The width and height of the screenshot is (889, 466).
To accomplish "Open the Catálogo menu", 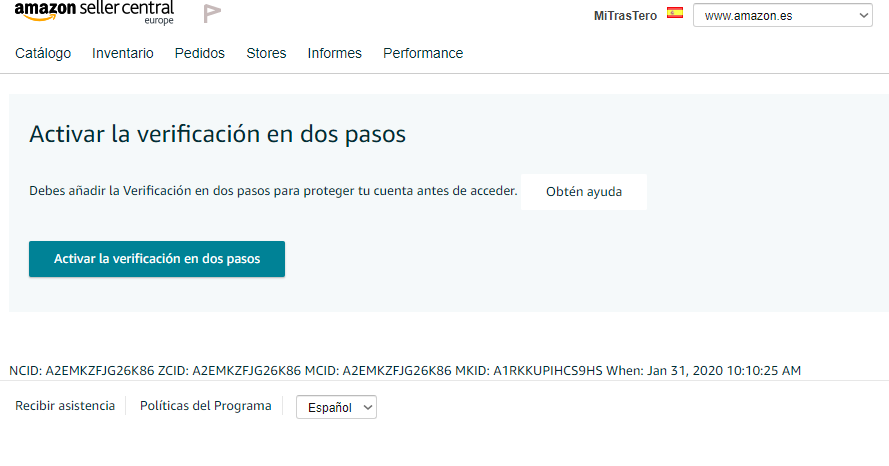I will [43, 53].
